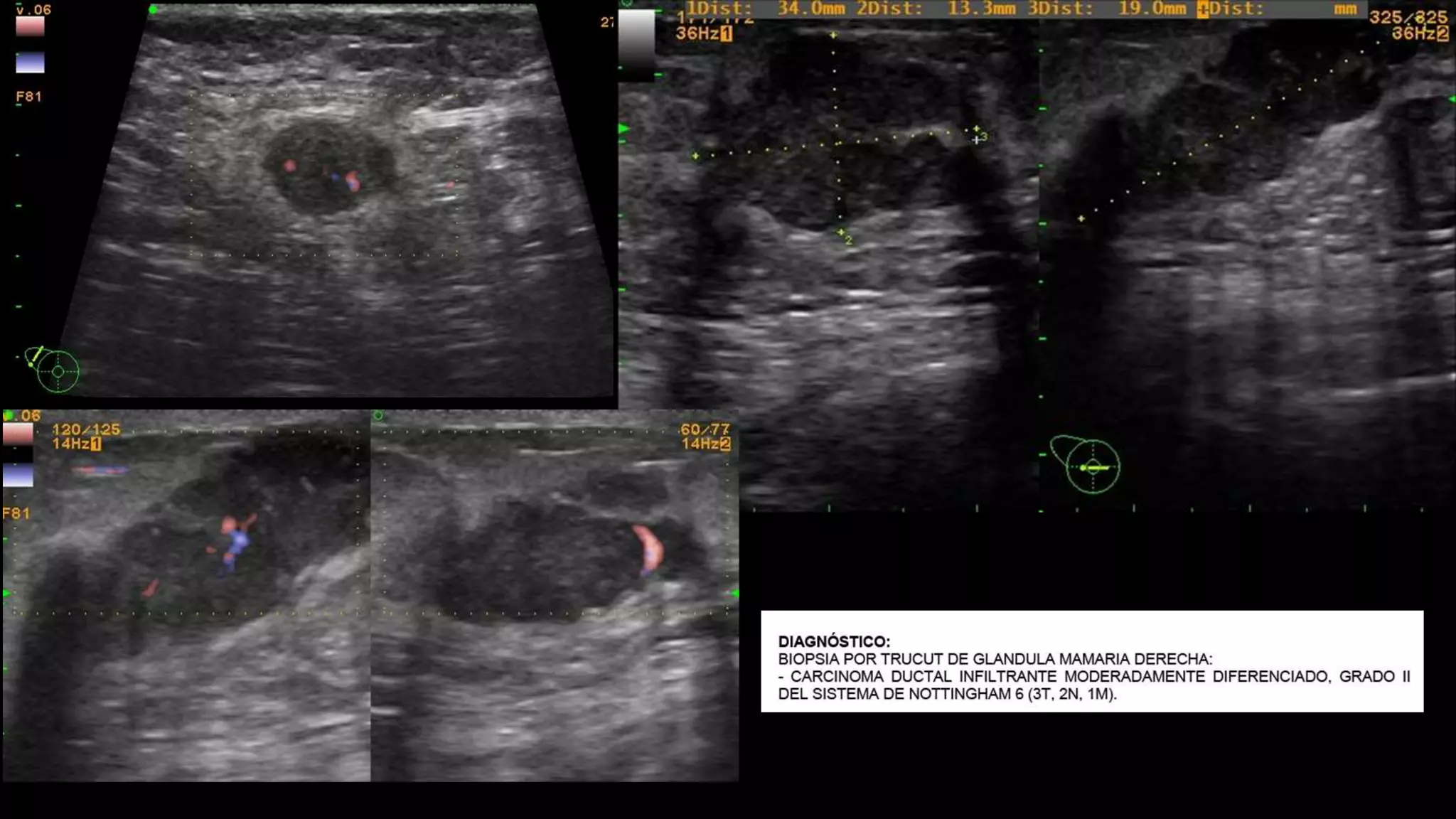Click the NOTTINGHAM 6 score line
Image resolution: width=1456 pixels, height=819 pixels.
pos(948,694)
